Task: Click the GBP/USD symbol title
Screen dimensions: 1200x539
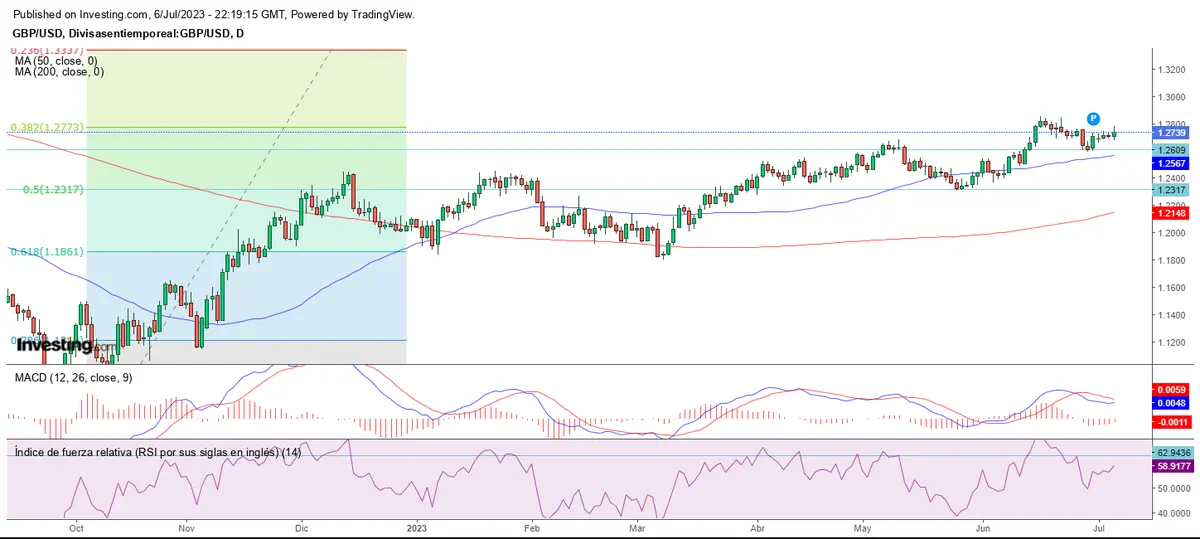Action: pos(128,33)
